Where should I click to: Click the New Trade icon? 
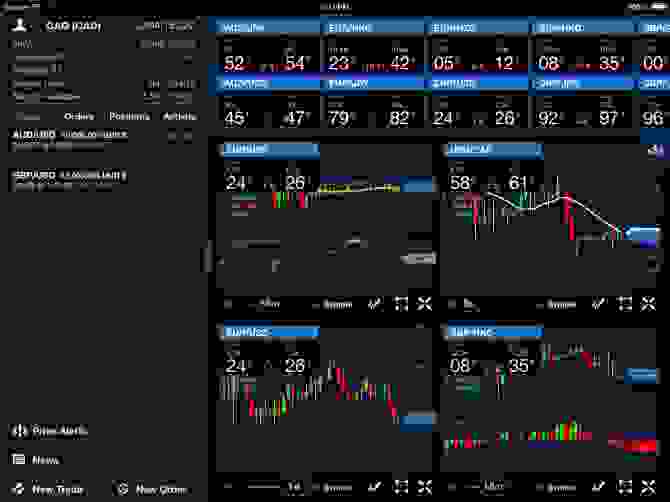click(18, 489)
